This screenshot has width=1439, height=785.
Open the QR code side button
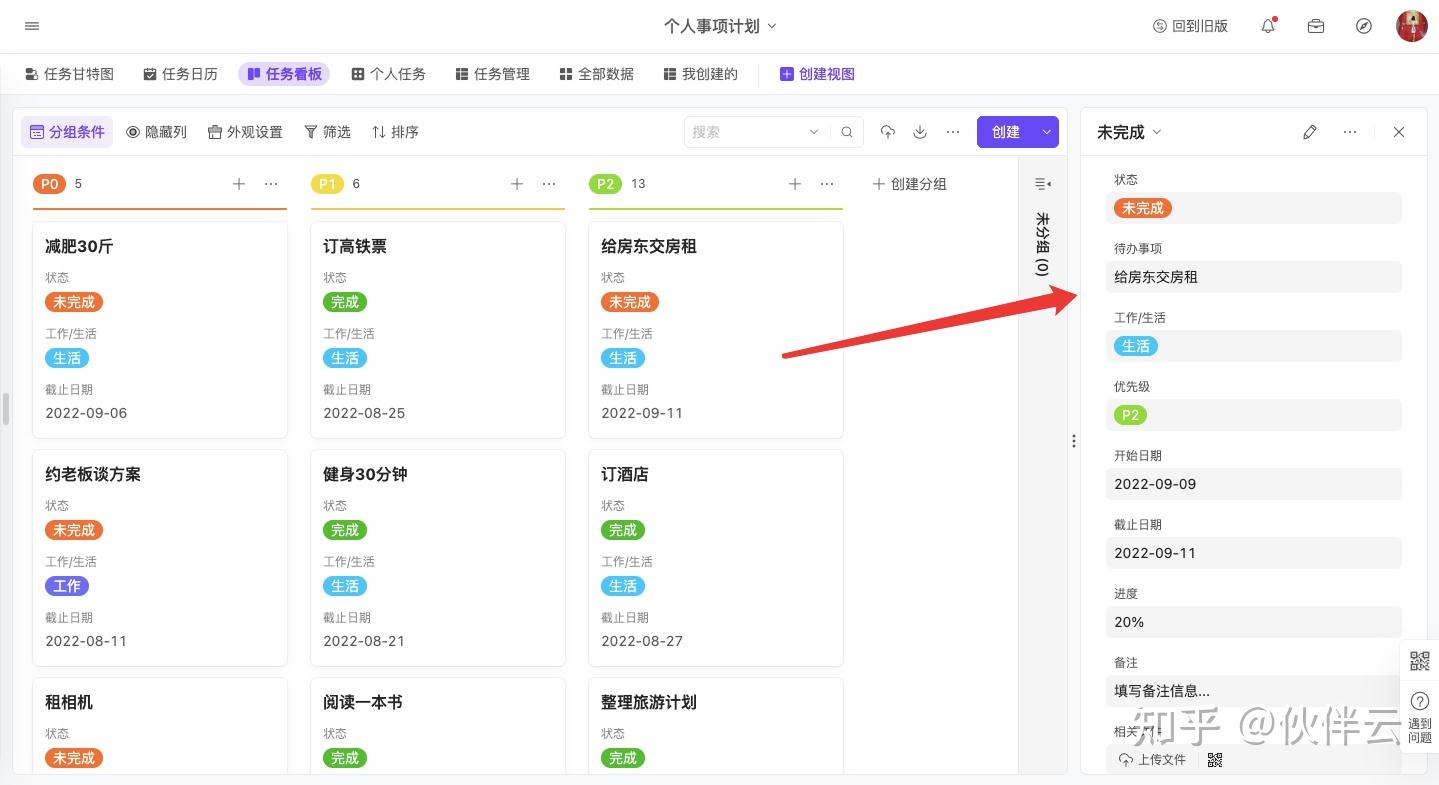pos(1419,661)
